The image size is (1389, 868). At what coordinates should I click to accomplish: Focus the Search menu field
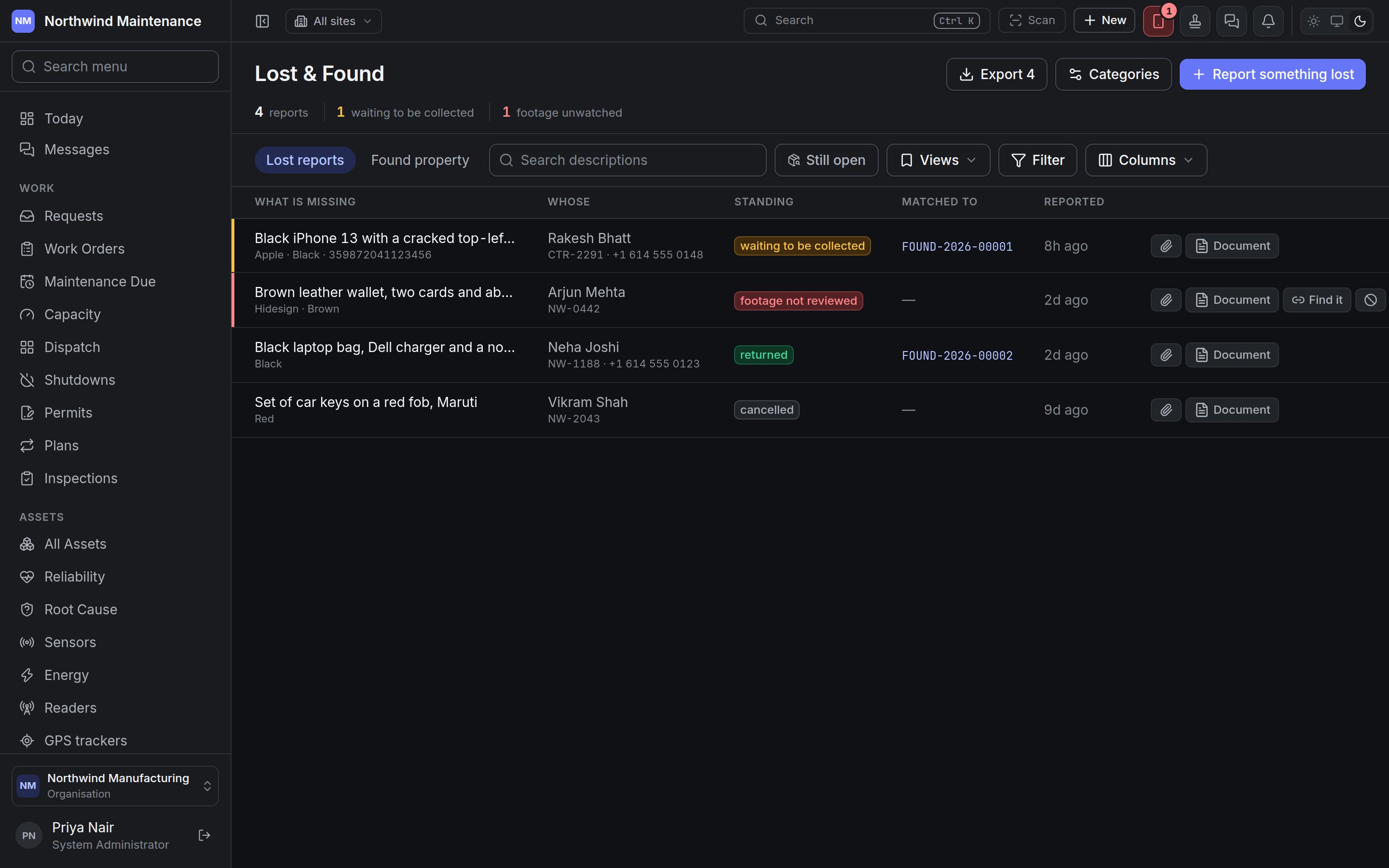pos(115,67)
